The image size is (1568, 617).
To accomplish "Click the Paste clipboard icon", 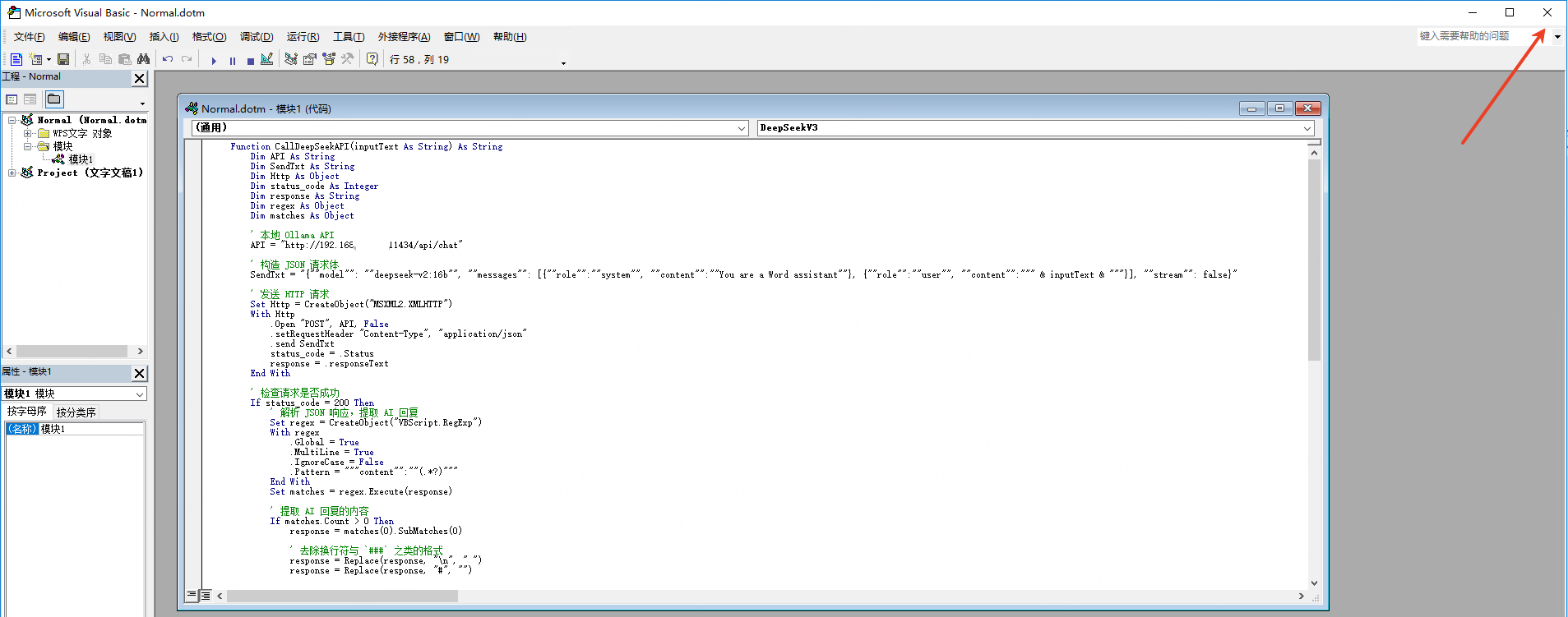I will click(x=125, y=59).
